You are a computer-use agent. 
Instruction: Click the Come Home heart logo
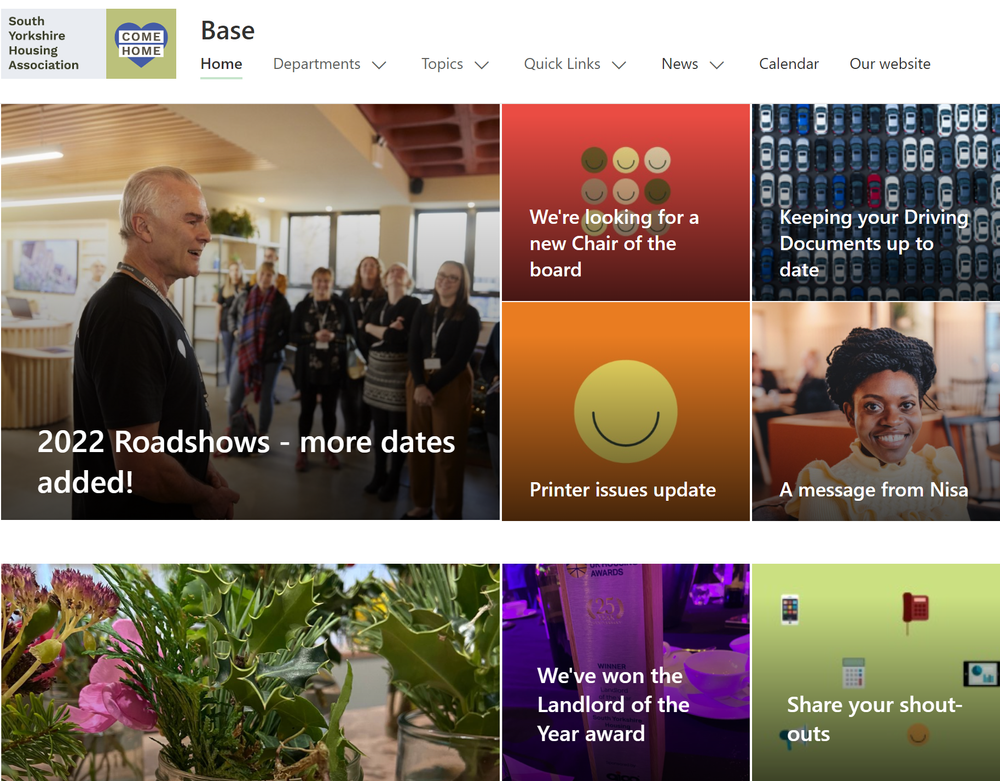141,44
